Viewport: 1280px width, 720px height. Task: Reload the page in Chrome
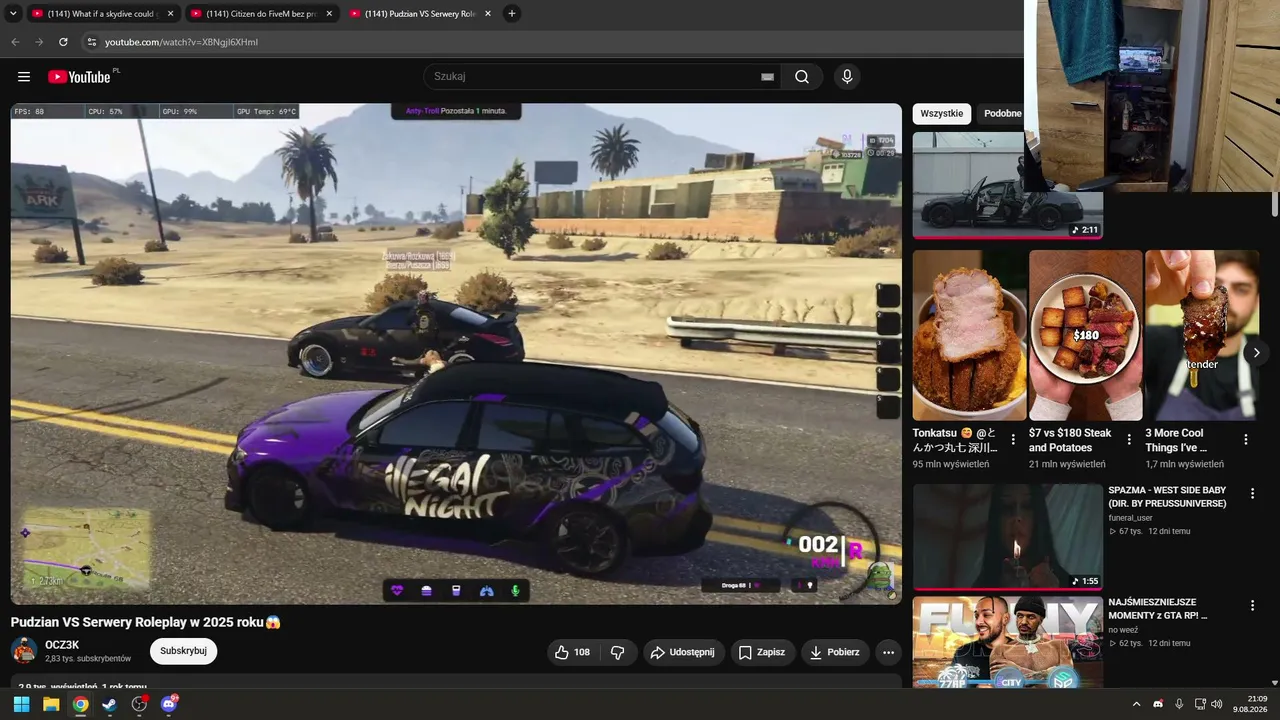(x=63, y=42)
